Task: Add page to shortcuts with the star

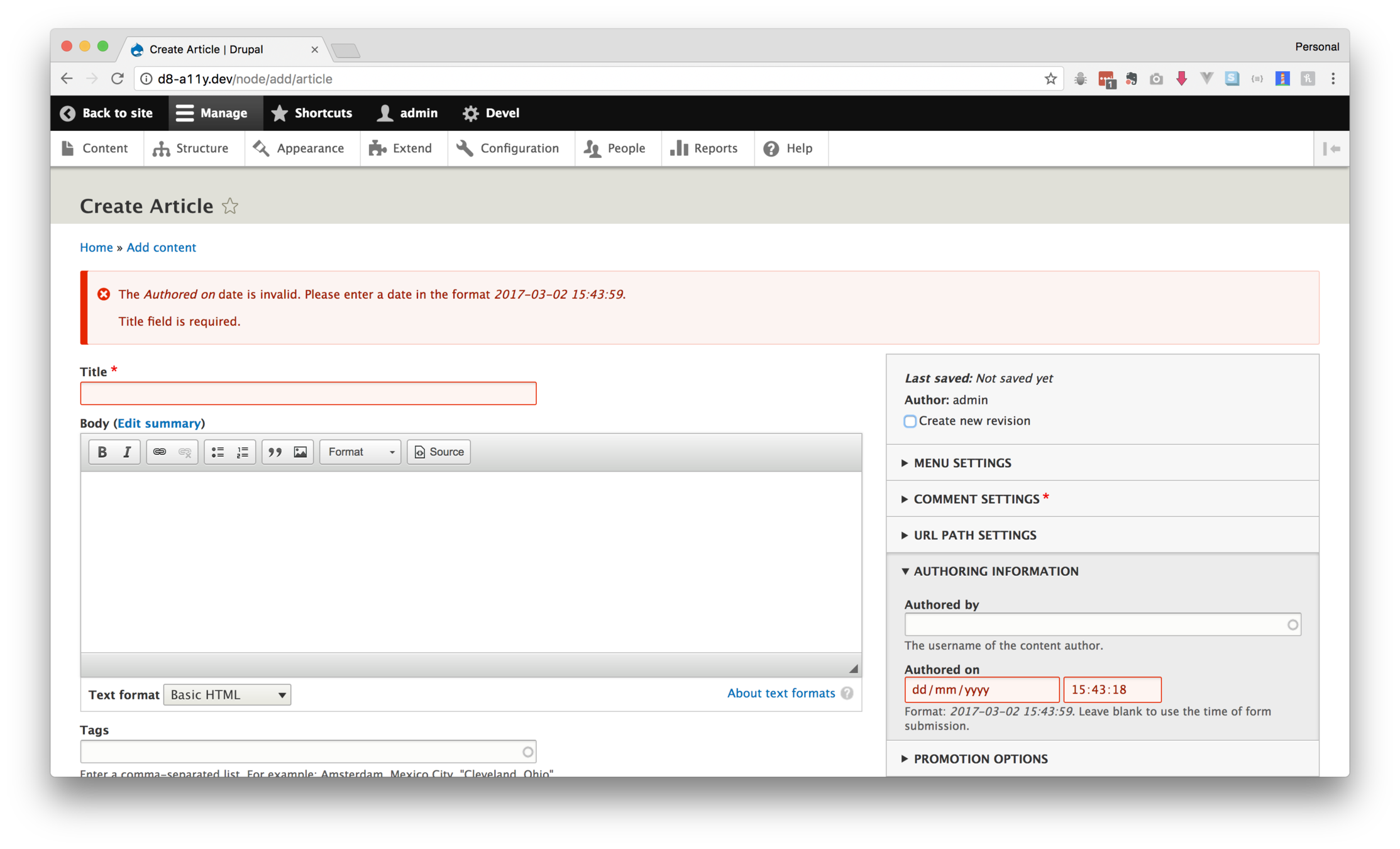Action: pos(230,206)
